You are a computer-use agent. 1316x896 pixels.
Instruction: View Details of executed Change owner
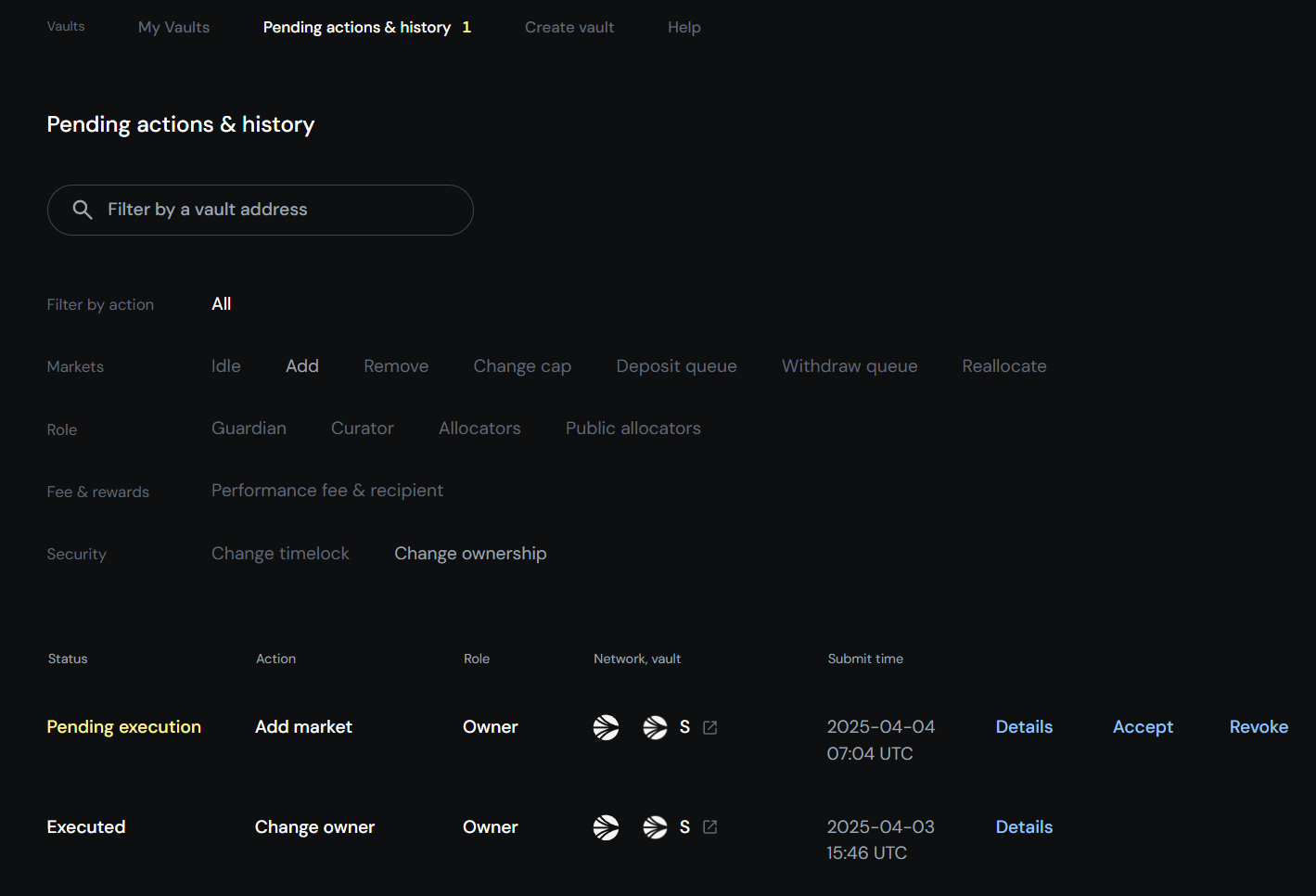(x=1024, y=826)
